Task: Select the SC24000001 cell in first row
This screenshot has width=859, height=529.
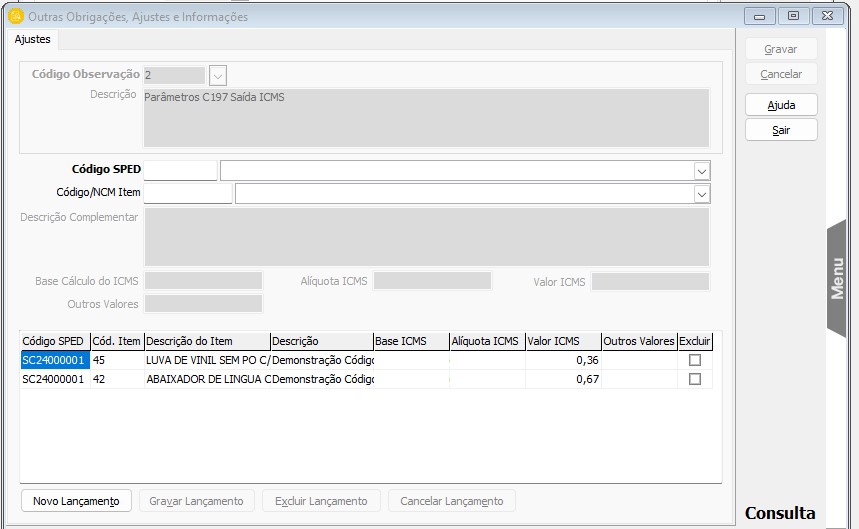Action: click(x=55, y=360)
